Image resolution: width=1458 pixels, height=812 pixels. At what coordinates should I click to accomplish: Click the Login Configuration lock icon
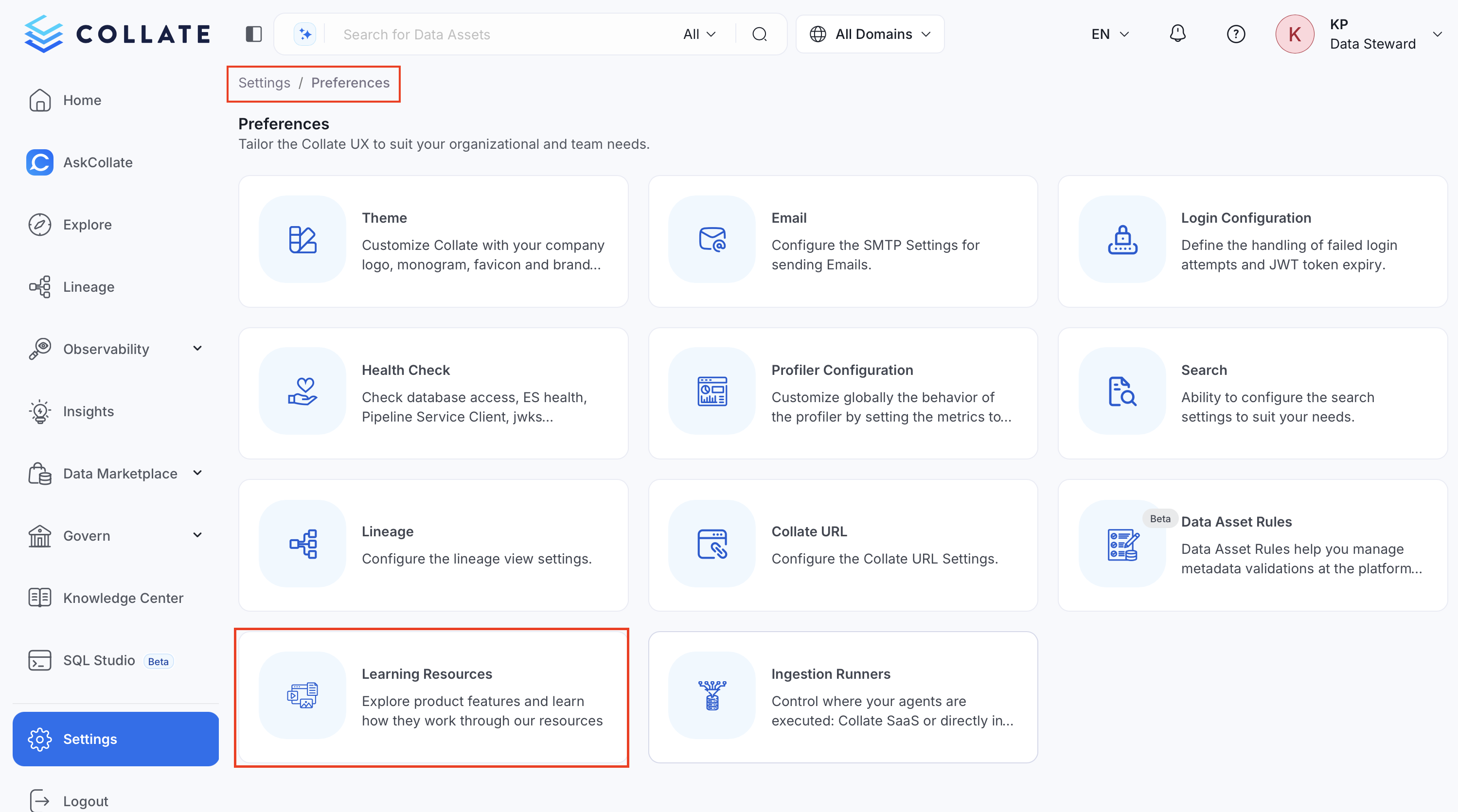1122,239
